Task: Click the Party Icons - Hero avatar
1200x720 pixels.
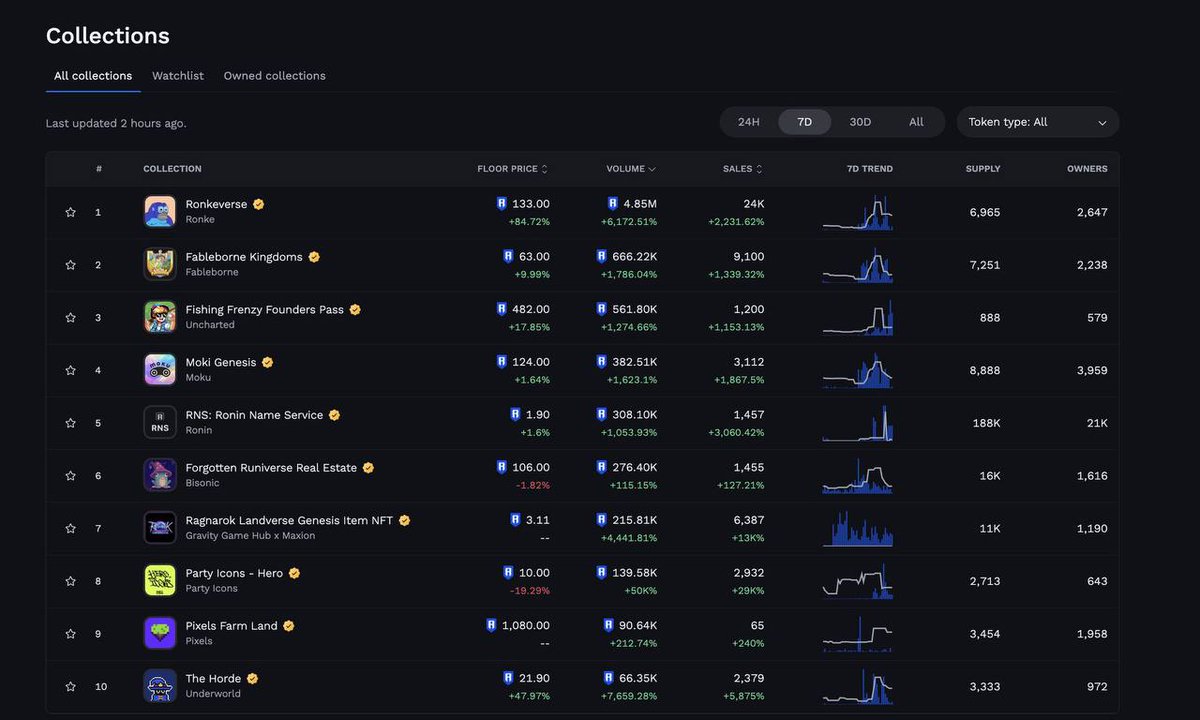Action: [160, 581]
